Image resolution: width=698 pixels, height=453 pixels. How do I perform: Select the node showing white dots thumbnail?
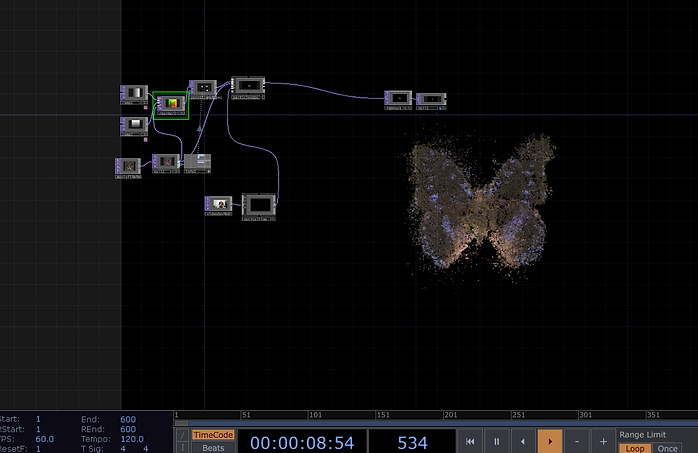pos(203,89)
